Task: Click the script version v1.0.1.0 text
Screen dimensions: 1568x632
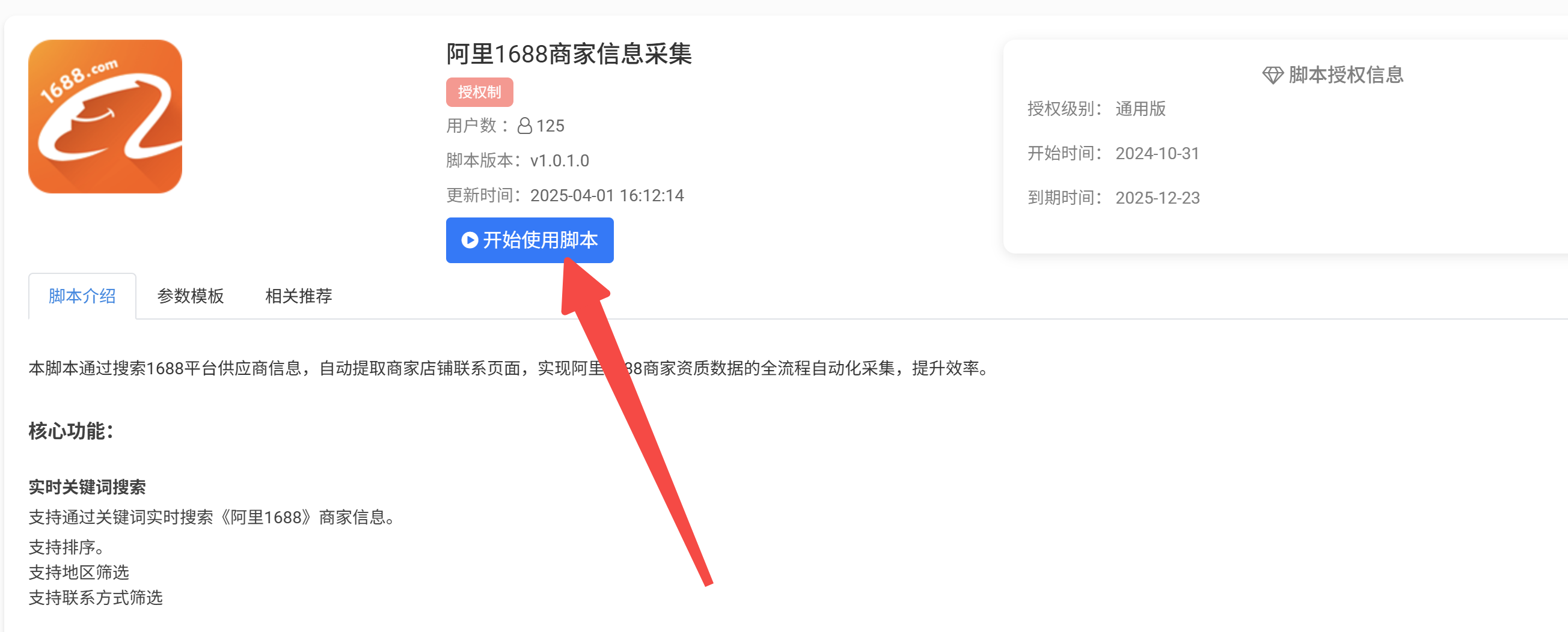Action: [x=559, y=160]
